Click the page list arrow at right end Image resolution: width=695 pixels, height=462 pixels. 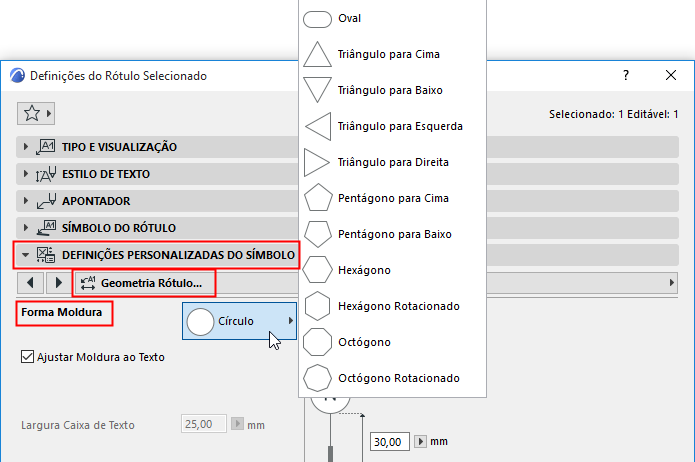(x=672, y=283)
